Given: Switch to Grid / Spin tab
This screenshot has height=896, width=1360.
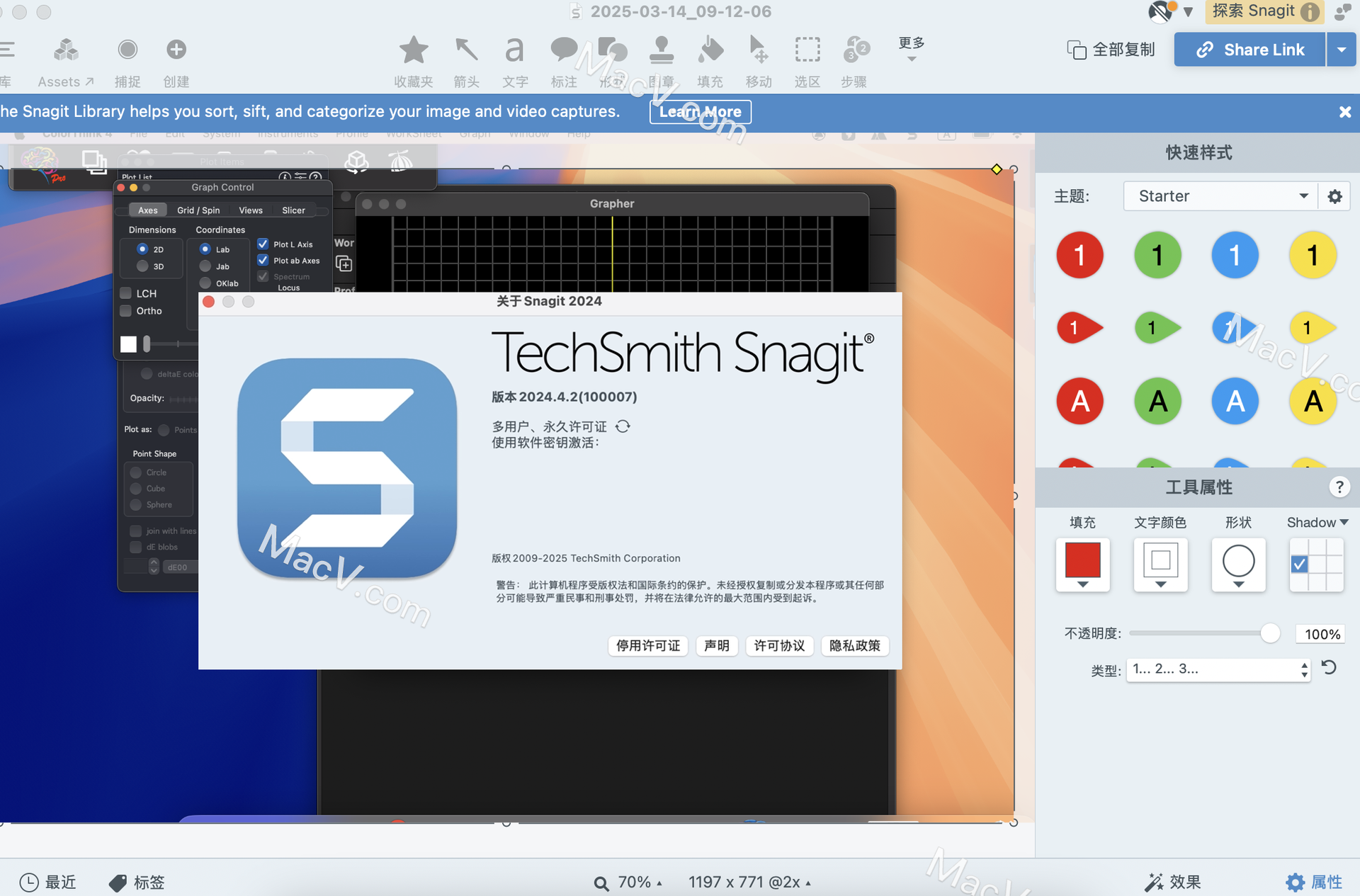Looking at the screenshot, I should (198, 210).
